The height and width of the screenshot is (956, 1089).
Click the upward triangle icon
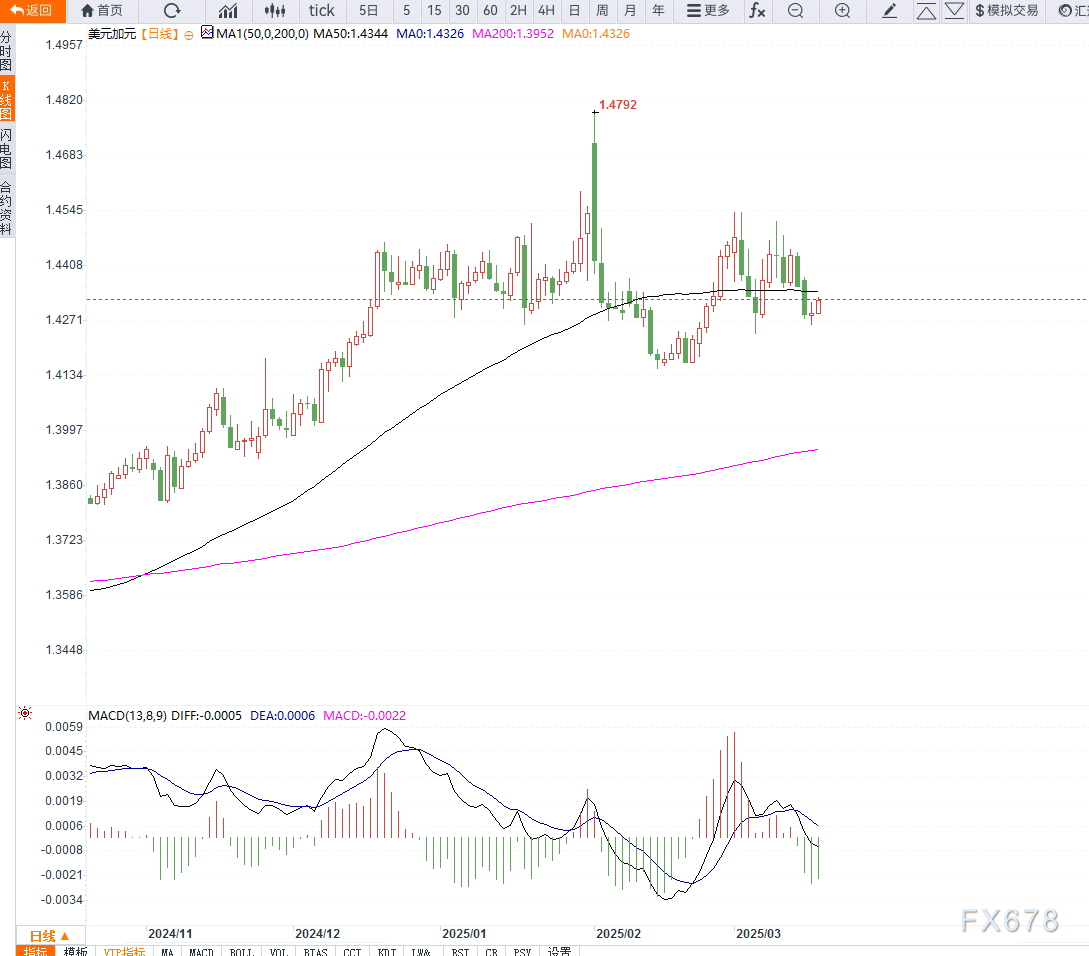(926, 10)
